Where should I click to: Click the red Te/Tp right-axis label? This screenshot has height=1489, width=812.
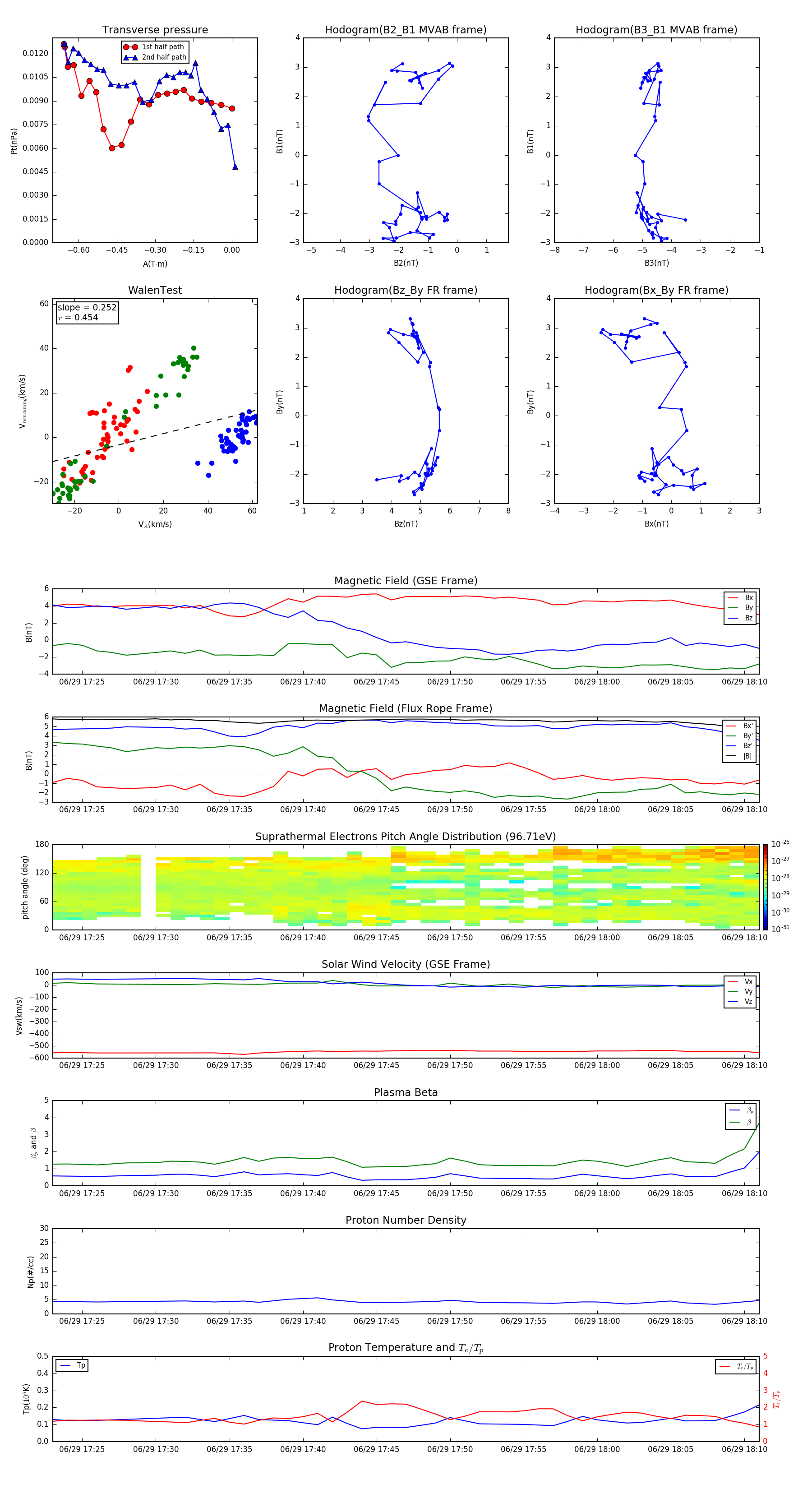777,1399
